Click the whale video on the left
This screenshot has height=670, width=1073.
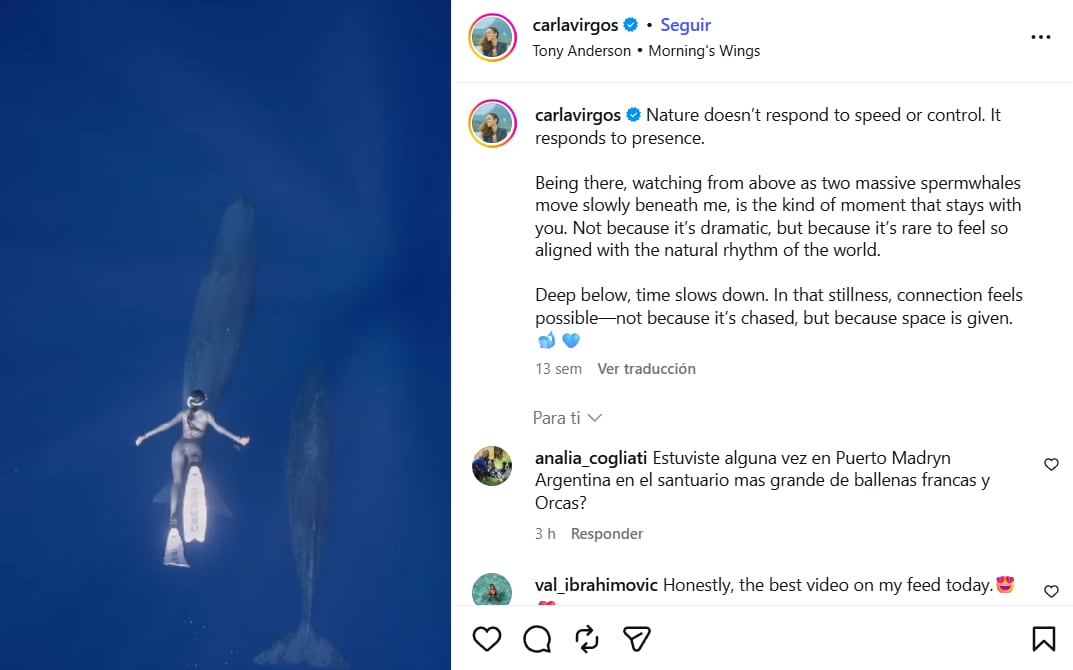(225, 335)
